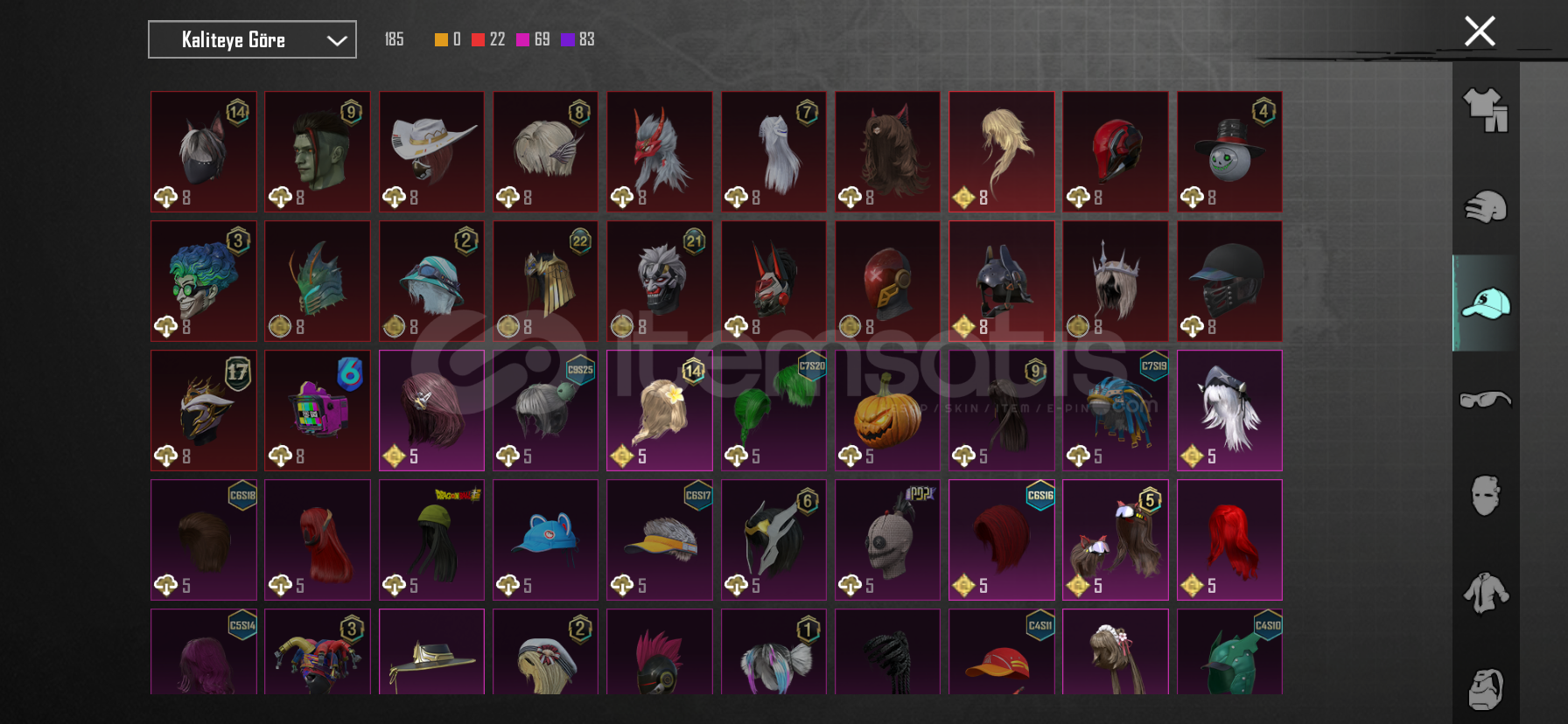Open the backpack category sidebar icon
Screen dimensions: 1568x724
point(1486,689)
